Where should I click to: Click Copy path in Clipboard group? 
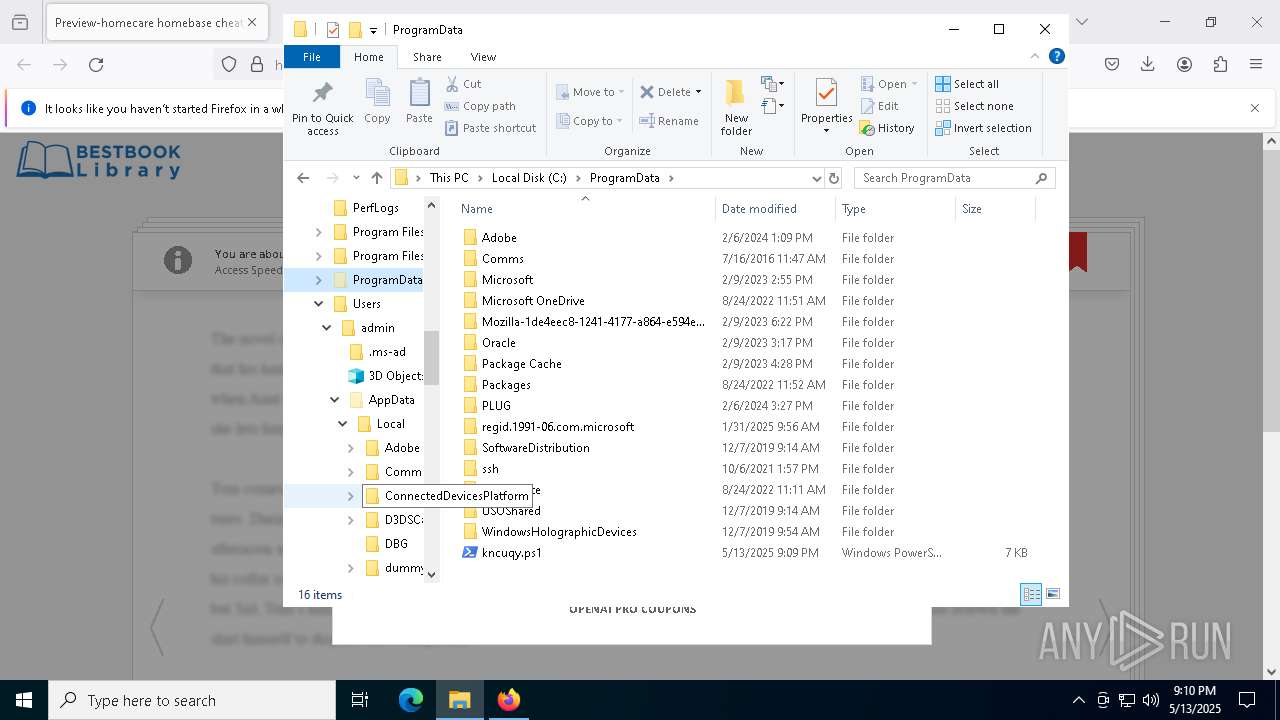coord(480,106)
